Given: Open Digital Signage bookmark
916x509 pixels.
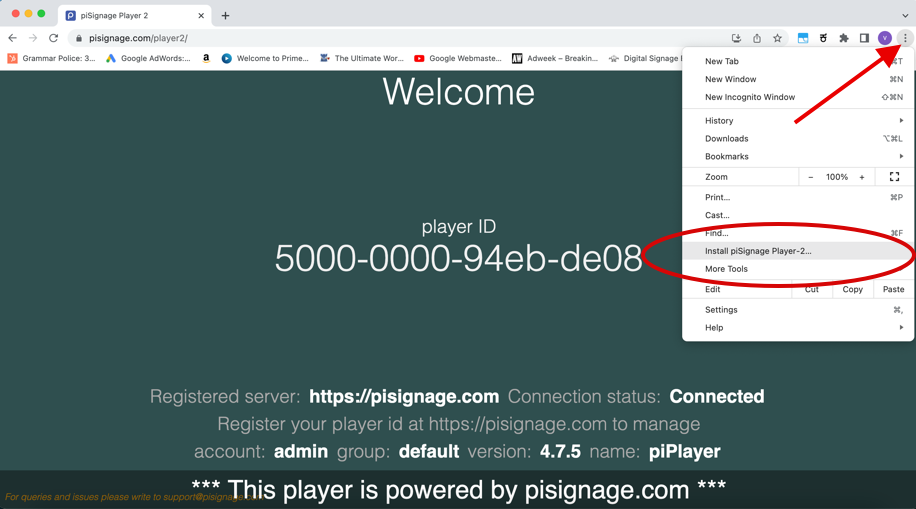Looking at the screenshot, I should [x=645, y=58].
